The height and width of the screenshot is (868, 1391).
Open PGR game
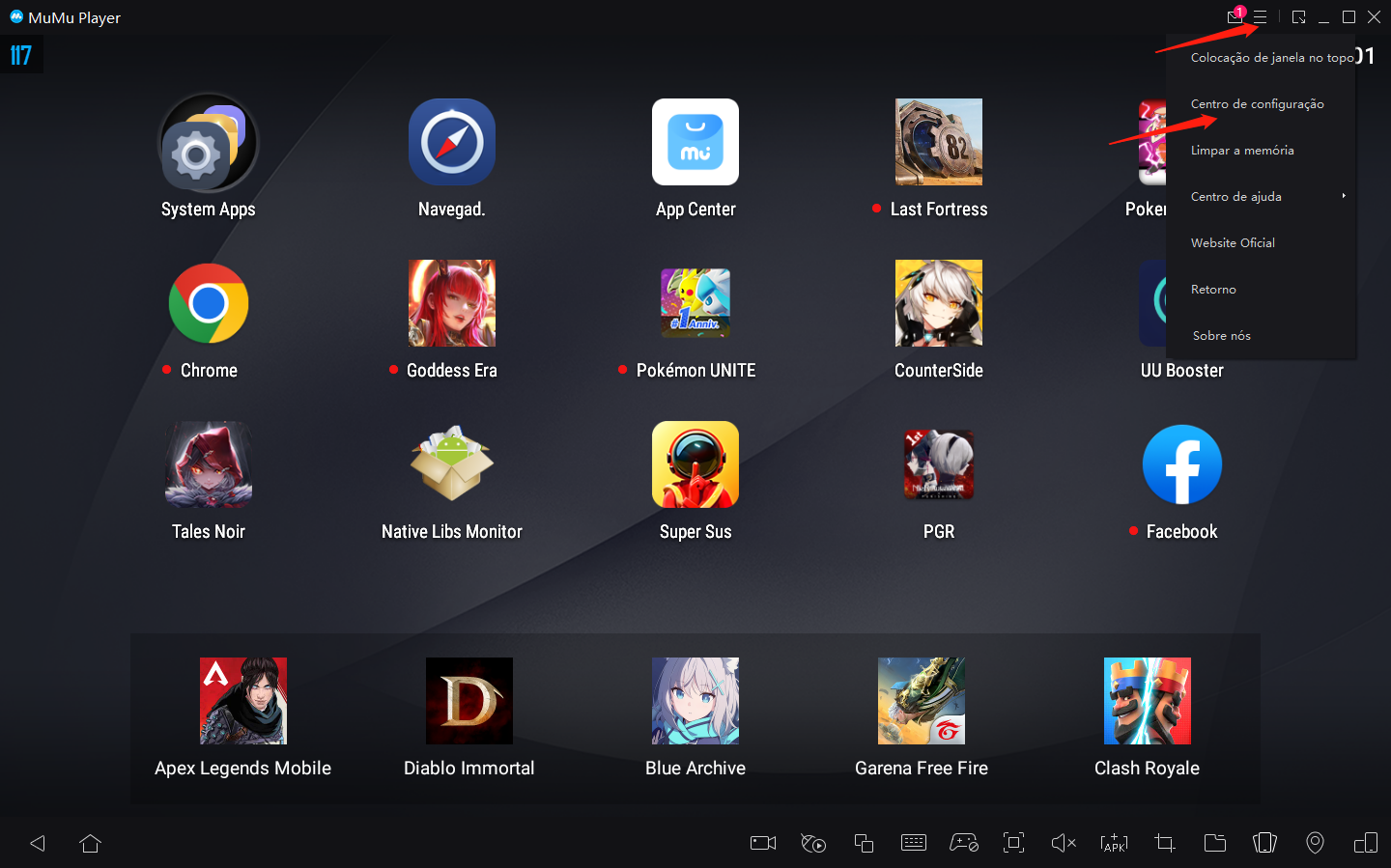pyautogui.click(x=939, y=464)
